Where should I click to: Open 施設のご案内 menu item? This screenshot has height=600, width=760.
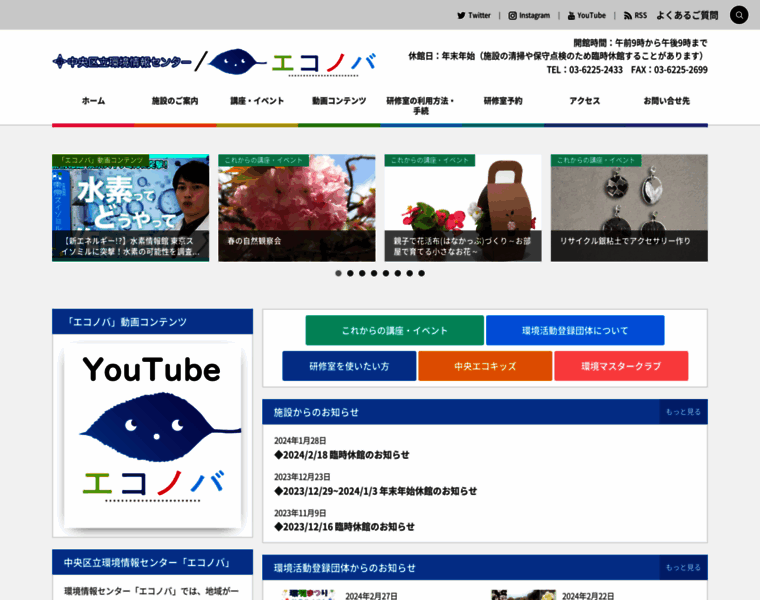pos(175,101)
